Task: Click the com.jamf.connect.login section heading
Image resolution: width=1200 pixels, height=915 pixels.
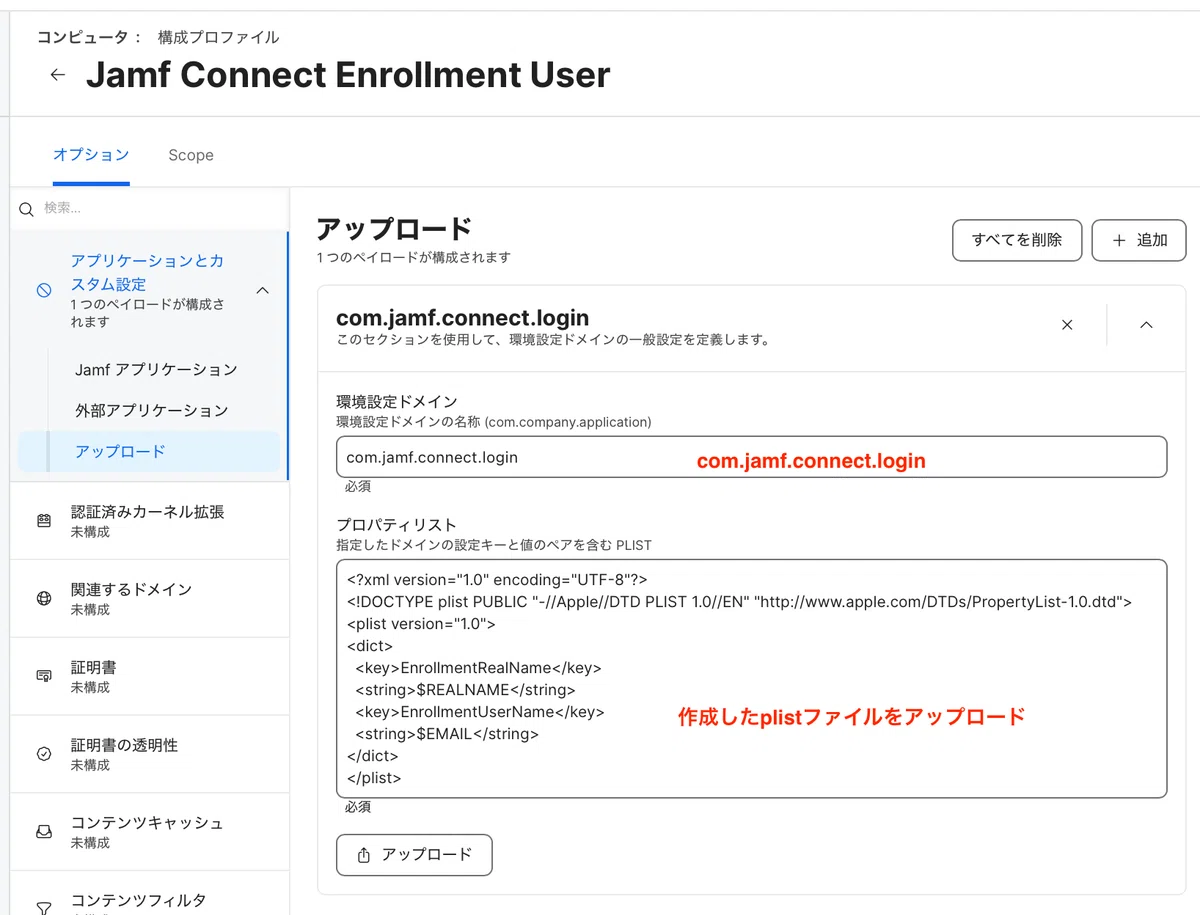Action: [x=462, y=318]
